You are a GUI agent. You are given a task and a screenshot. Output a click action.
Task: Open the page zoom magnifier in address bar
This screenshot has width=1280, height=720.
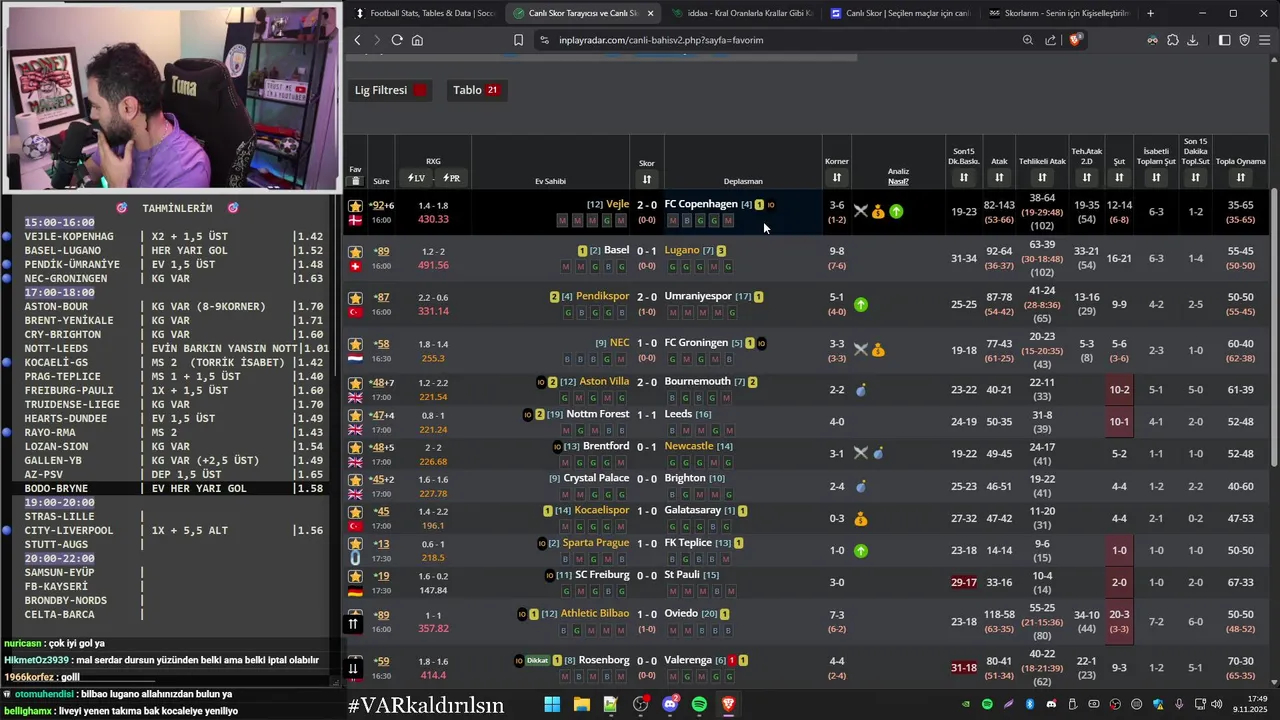(1028, 40)
